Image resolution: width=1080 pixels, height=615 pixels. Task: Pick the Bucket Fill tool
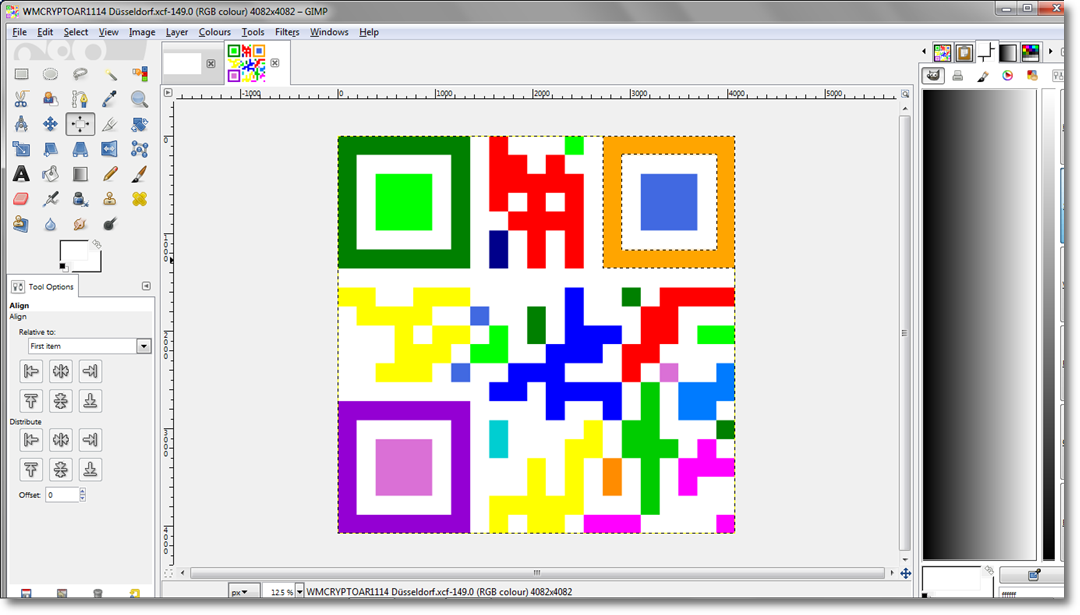pyautogui.click(x=50, y=174)
